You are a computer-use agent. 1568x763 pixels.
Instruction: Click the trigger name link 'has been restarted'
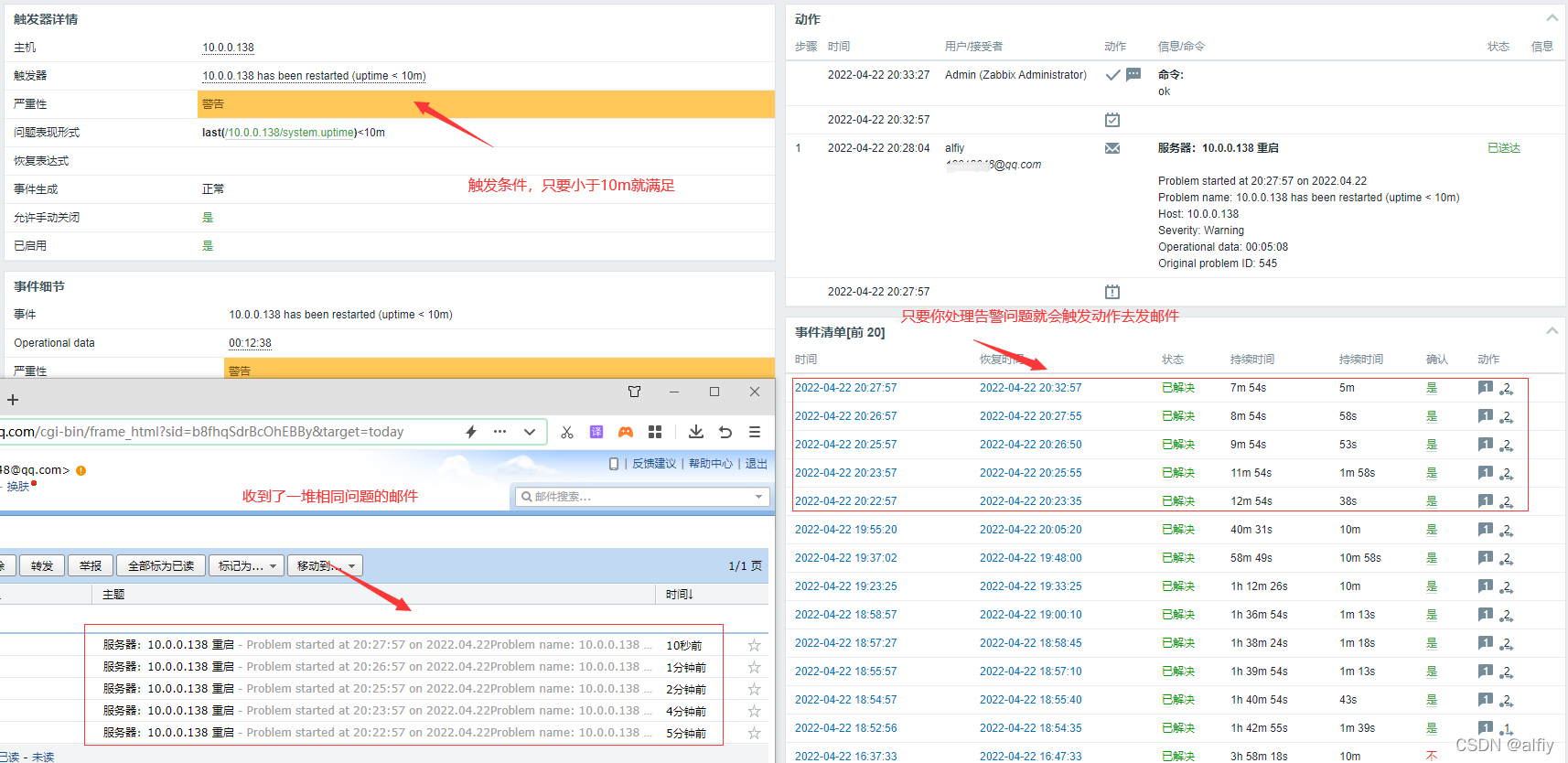point(314,76)
